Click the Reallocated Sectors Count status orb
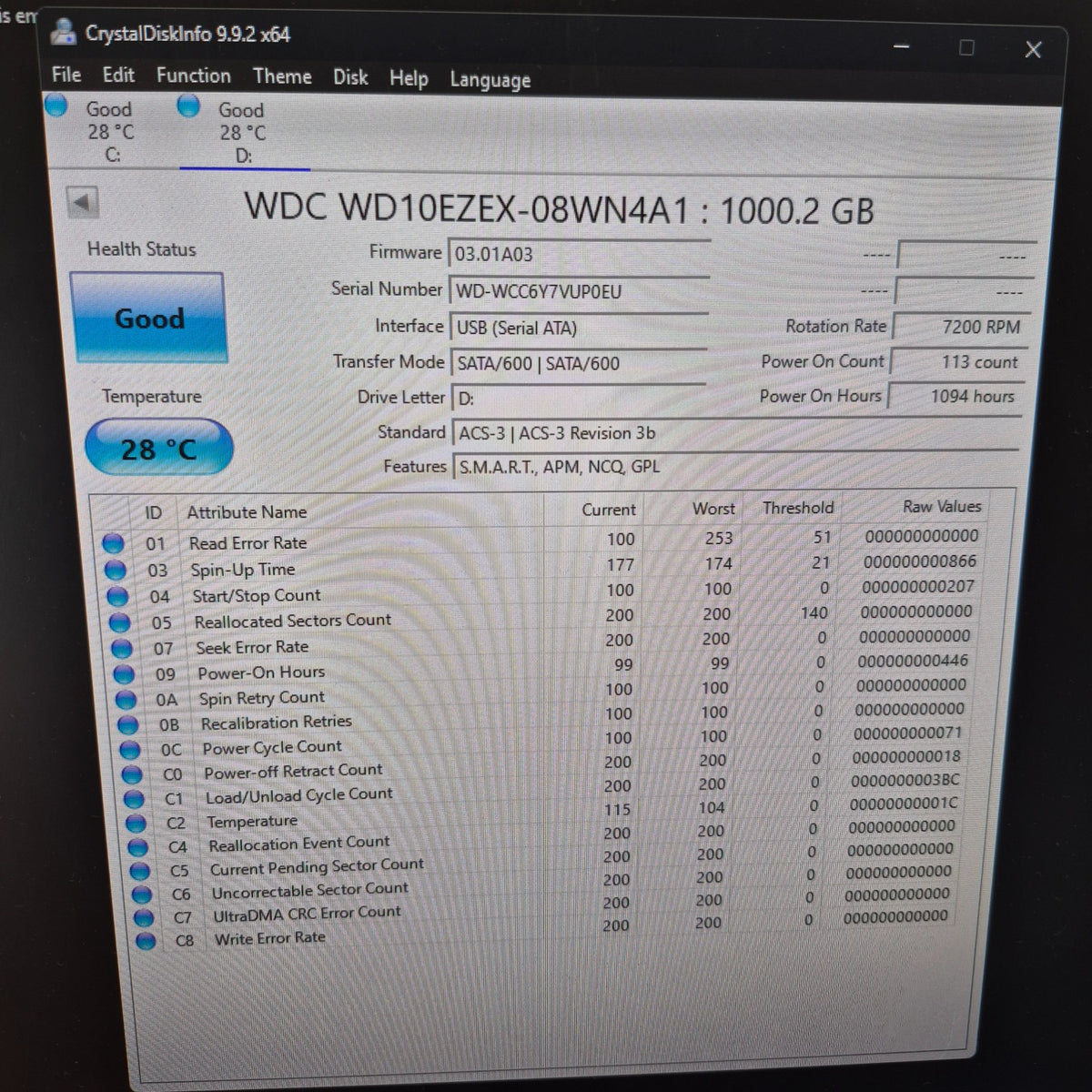The width and height of the screenshot is (1092, 1092). click(119, 622)
